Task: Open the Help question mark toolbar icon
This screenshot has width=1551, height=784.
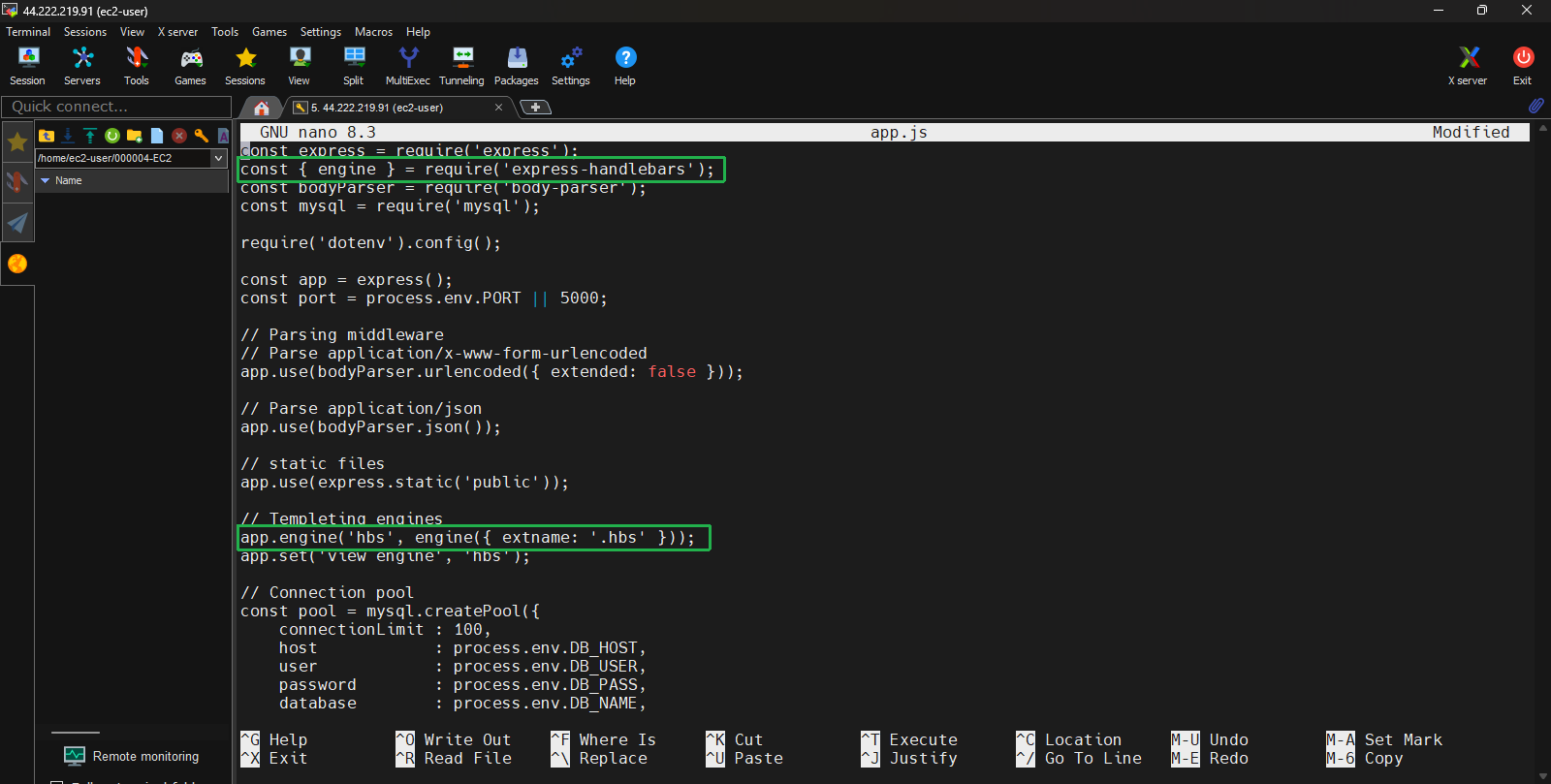Action: click(625, 66)
